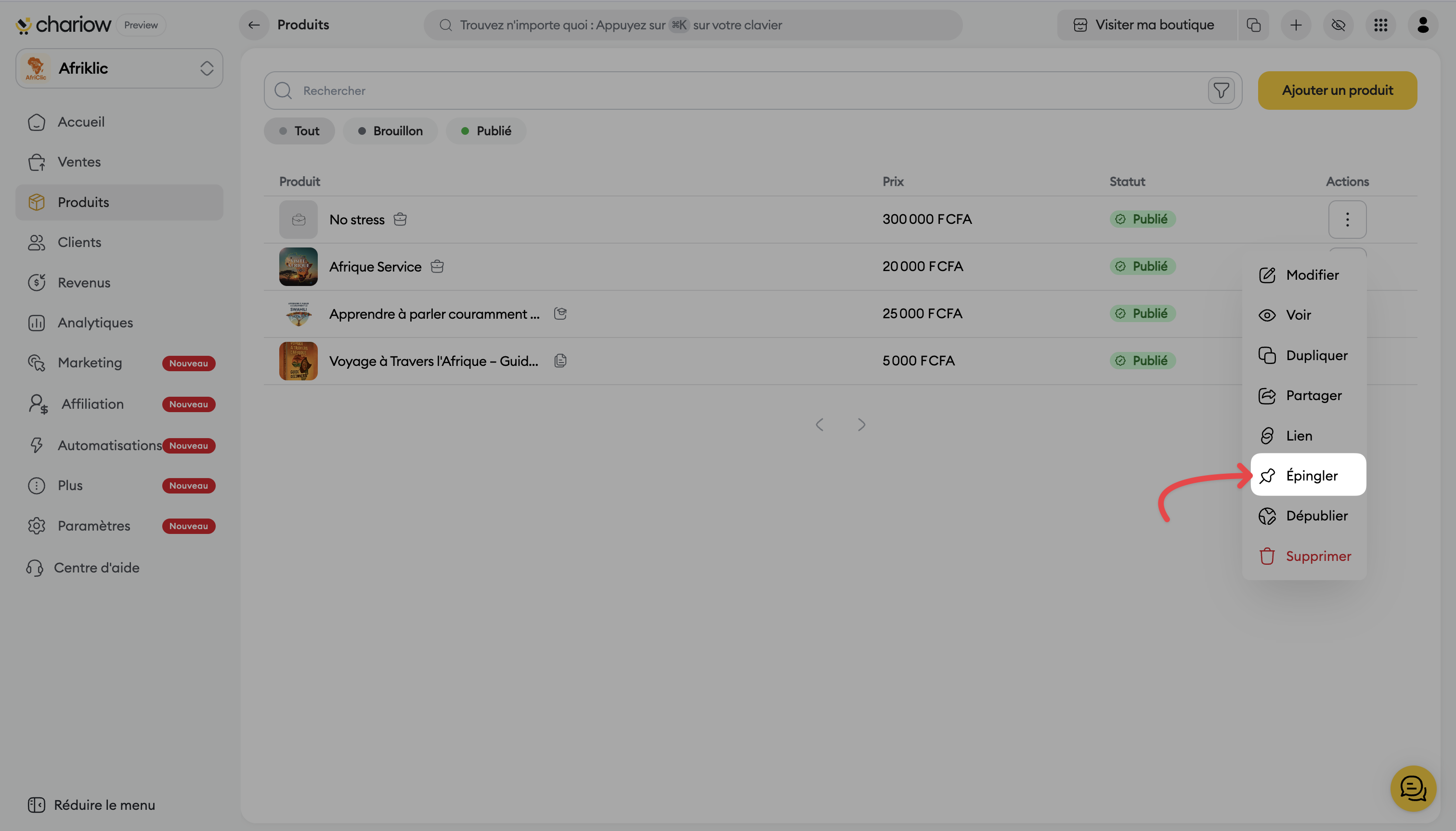Open three-dot actions for No stress
This screenshot has height=831, width=1456.
pyautogui.click(x=1347, y=219)
